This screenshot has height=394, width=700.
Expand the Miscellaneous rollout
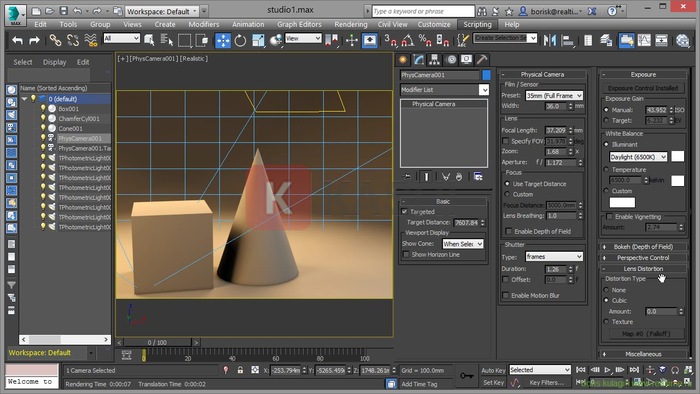[643, 354]
